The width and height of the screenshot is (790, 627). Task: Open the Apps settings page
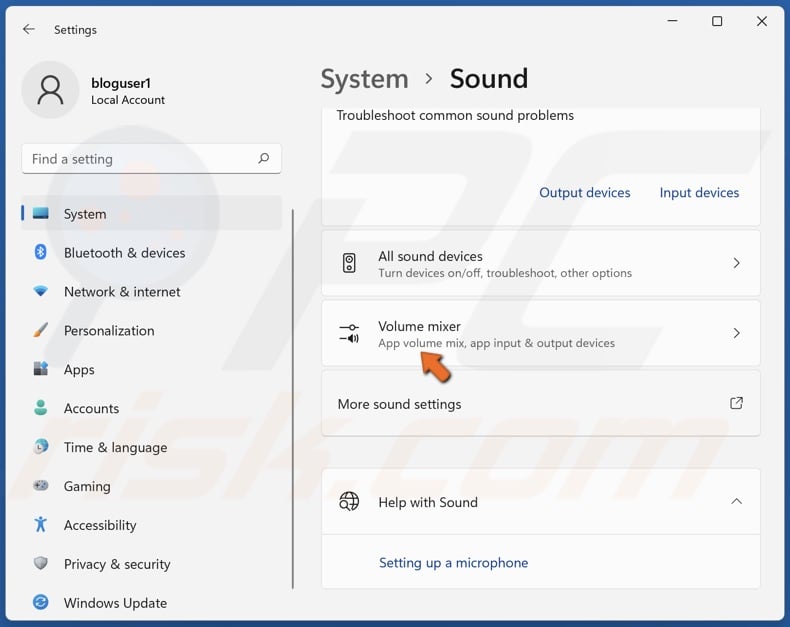[151, 369]
